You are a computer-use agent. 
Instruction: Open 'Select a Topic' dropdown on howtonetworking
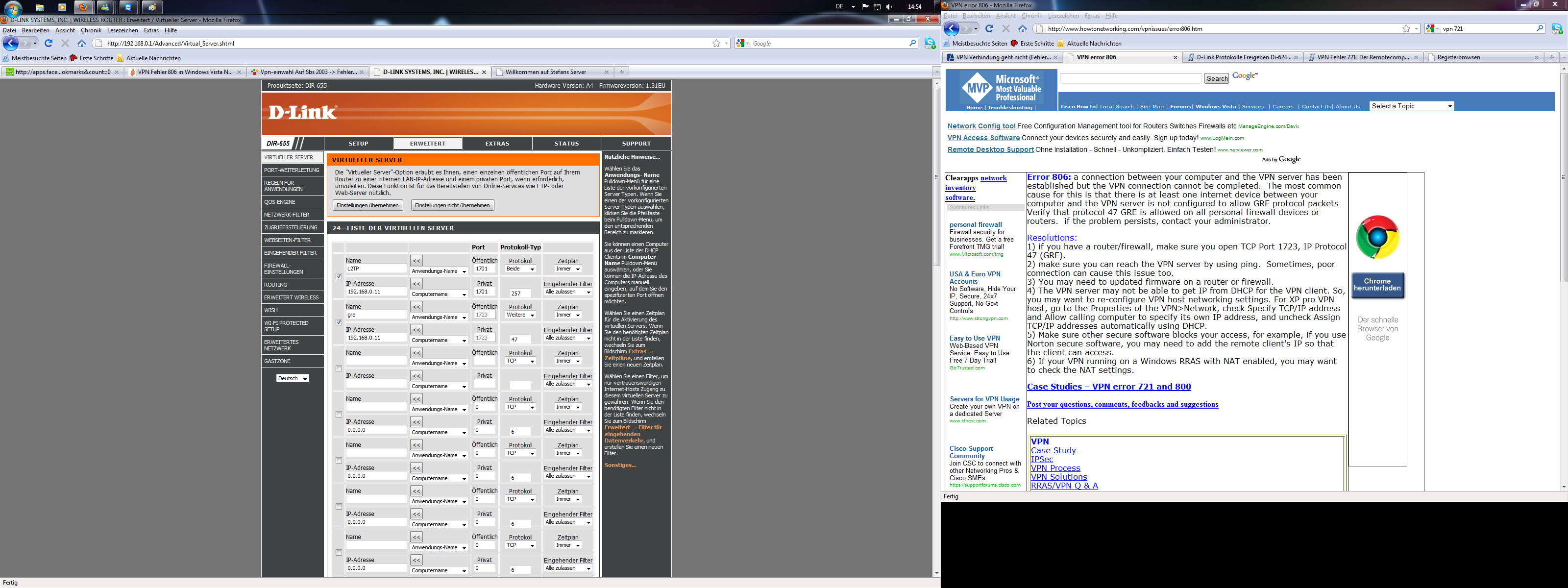1412,106
